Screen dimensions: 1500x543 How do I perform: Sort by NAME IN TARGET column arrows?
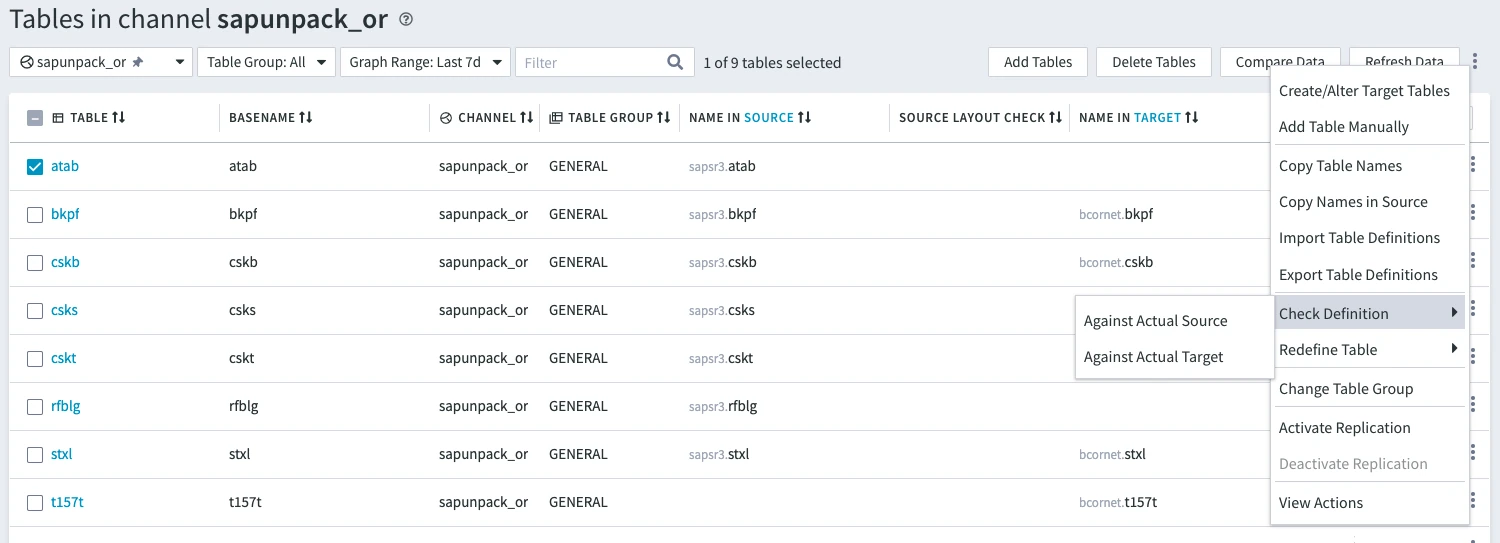tap(1192, 118)
